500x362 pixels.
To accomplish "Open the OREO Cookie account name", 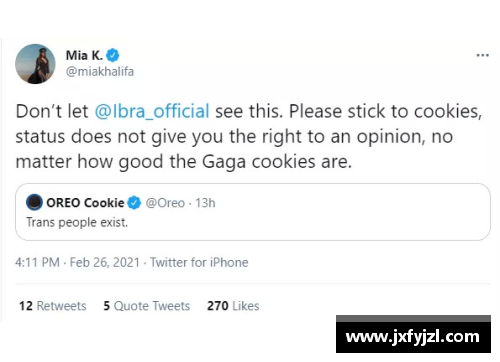I will tap(85, 203).
